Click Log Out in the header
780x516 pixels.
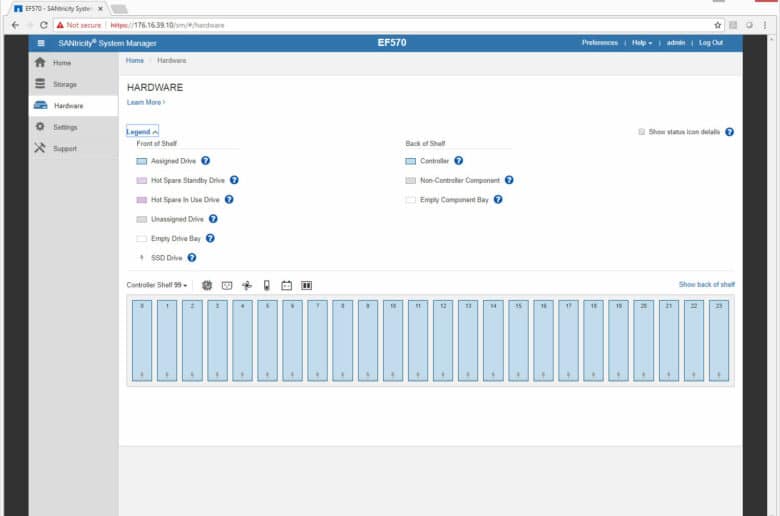coord(711,43)
